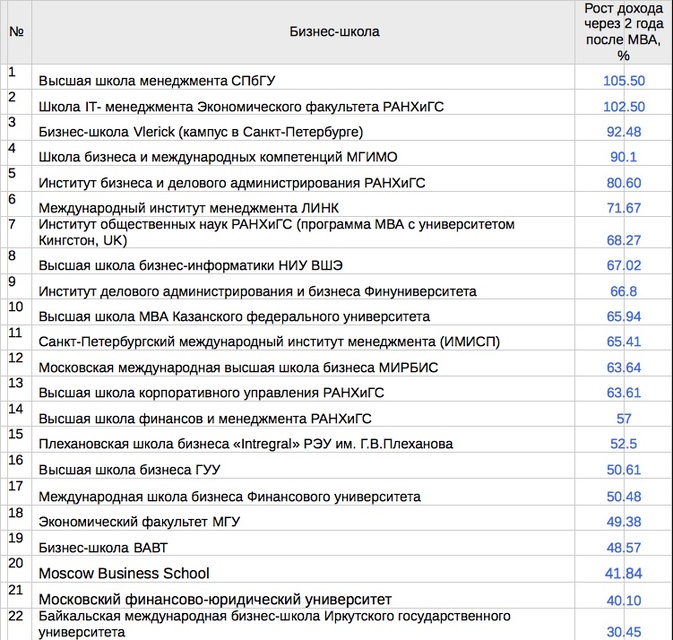Click the value 30.45

[x=624, y=632]
